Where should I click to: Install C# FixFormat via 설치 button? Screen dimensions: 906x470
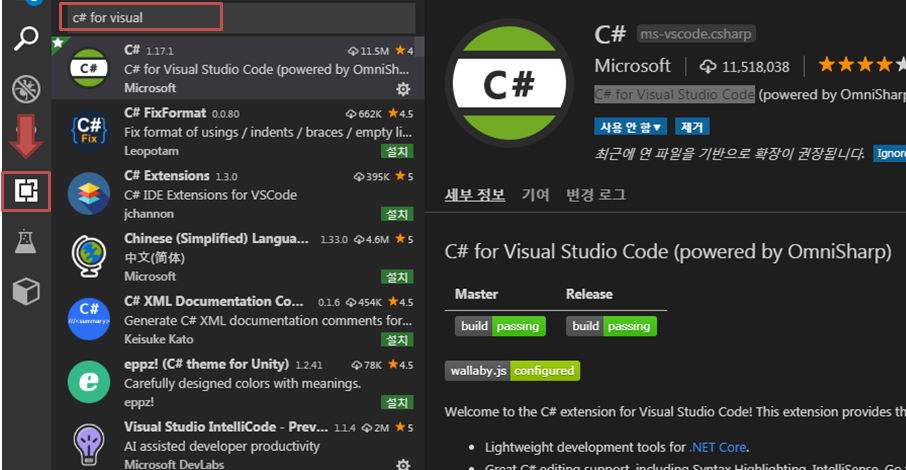click(397, 151)
